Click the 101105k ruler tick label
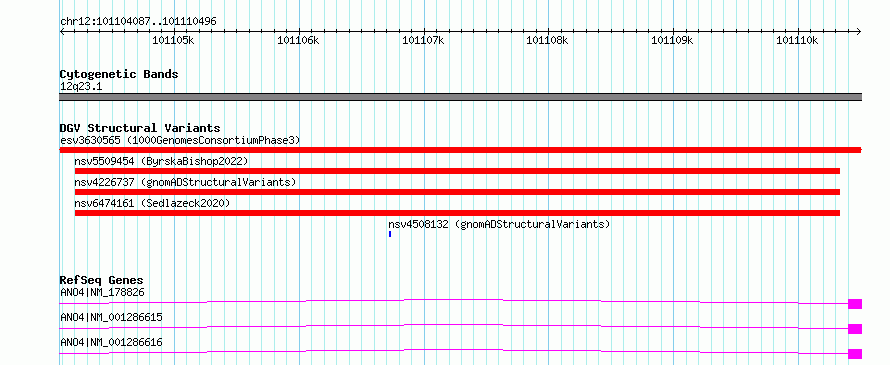890x365 pixels. (x=174, y=40)
